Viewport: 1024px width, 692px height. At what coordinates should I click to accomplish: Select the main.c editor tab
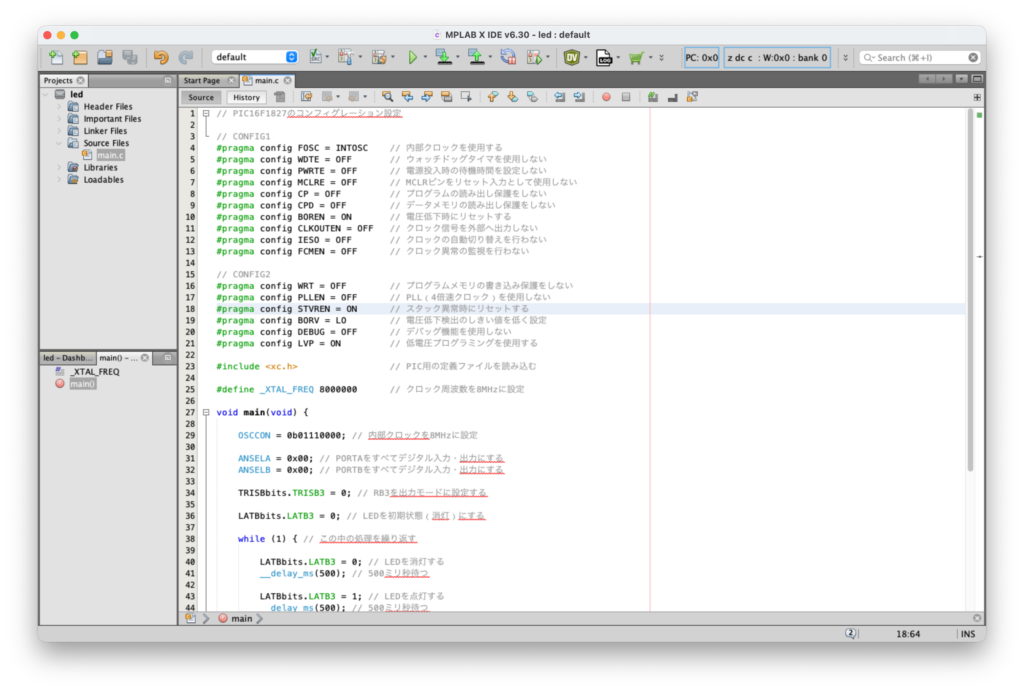[x=266, y=80]
